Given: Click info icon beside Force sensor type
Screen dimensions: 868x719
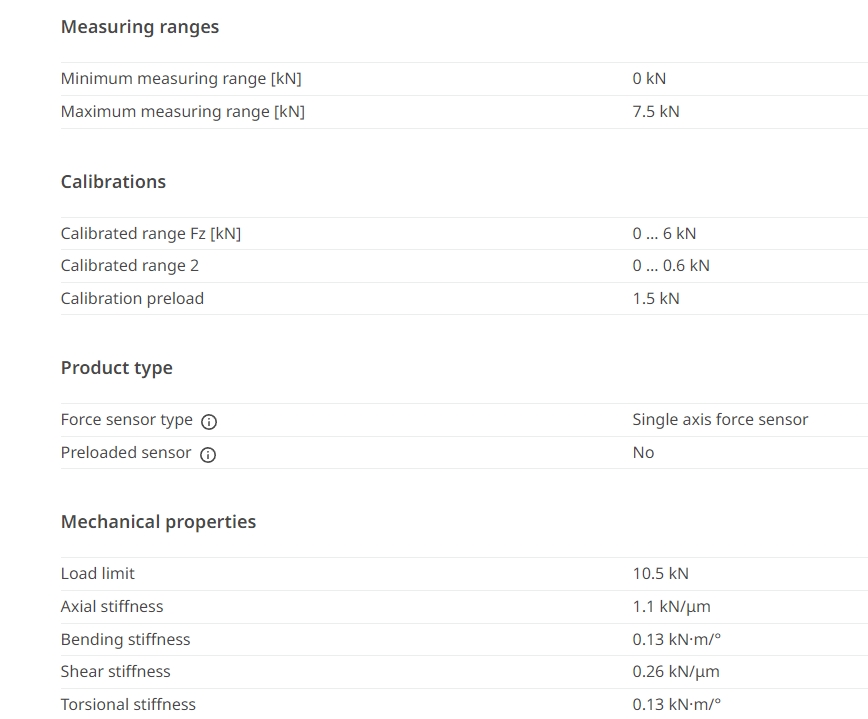Looking at the screenshot, I should (209, 421).
